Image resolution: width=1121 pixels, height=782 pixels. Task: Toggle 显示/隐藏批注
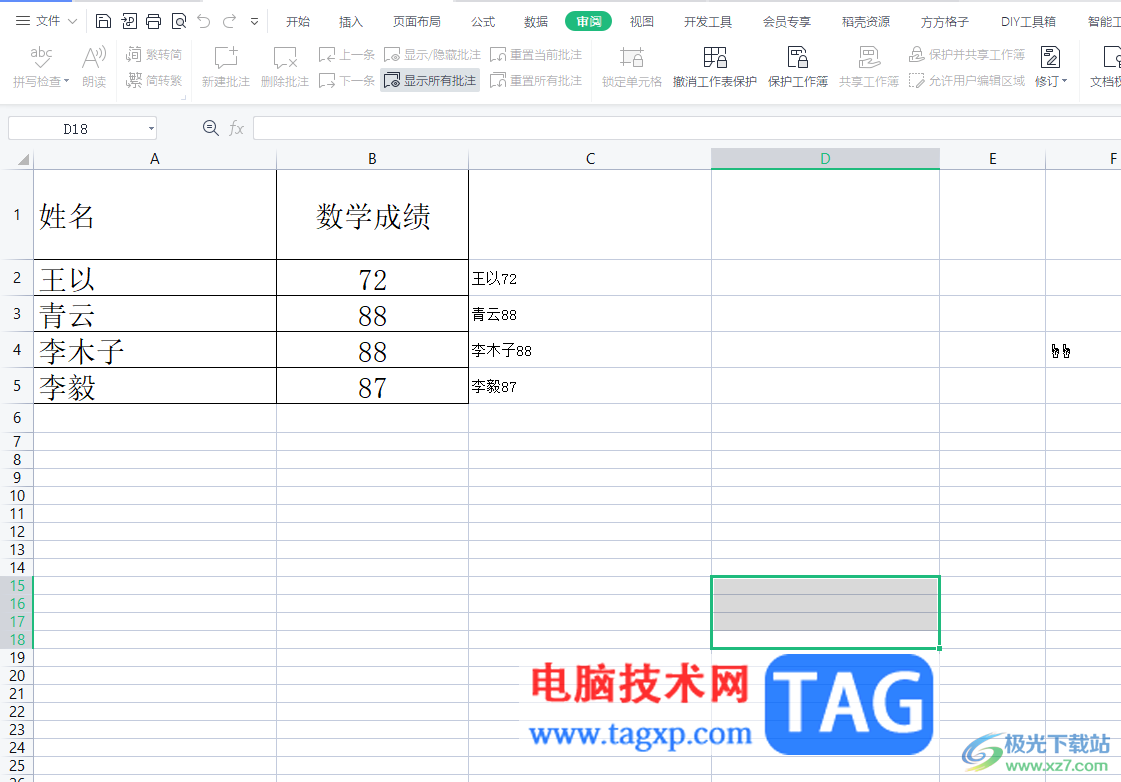click(x=432, y=54)
